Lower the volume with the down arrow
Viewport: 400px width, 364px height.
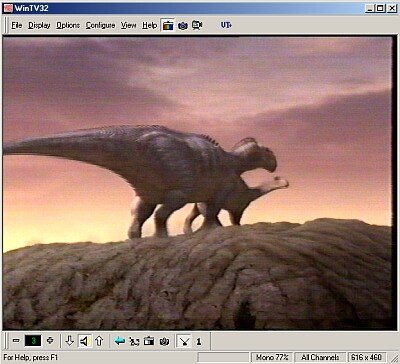[69, 341]
